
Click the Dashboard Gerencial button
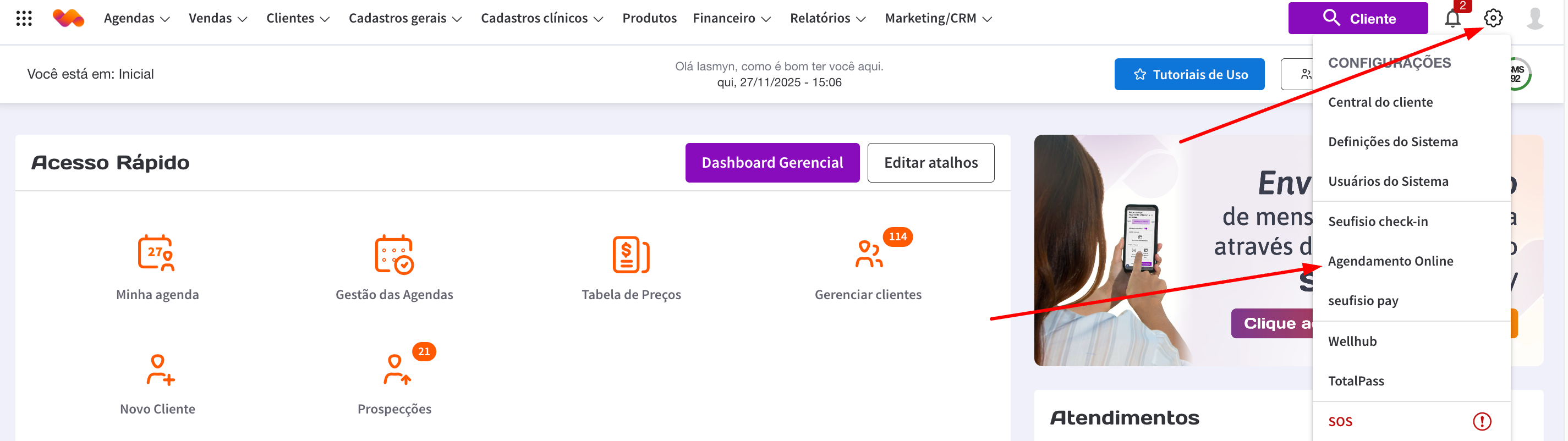tap(772, 162)
